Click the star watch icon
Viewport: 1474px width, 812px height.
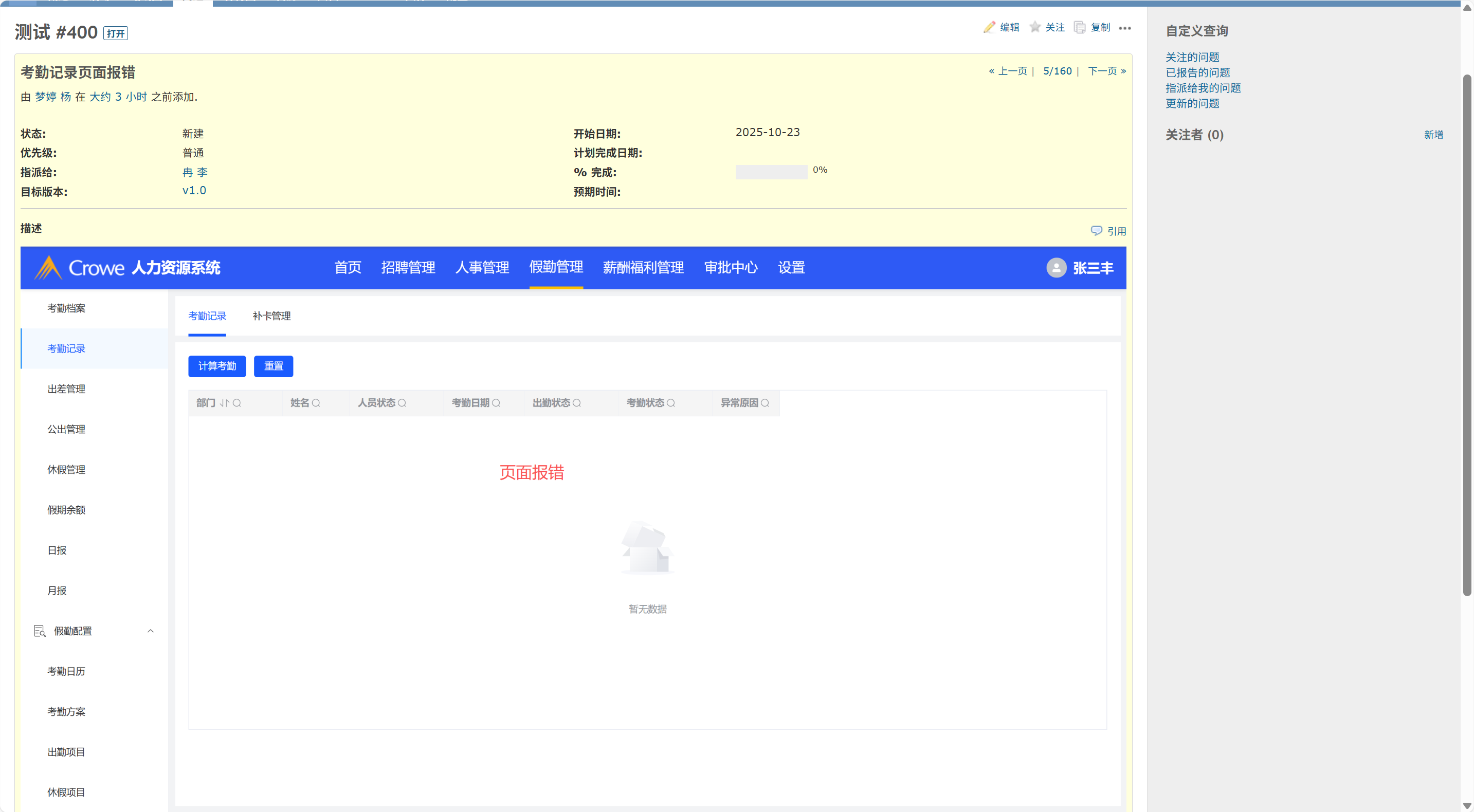click(x=1034, y=27)
